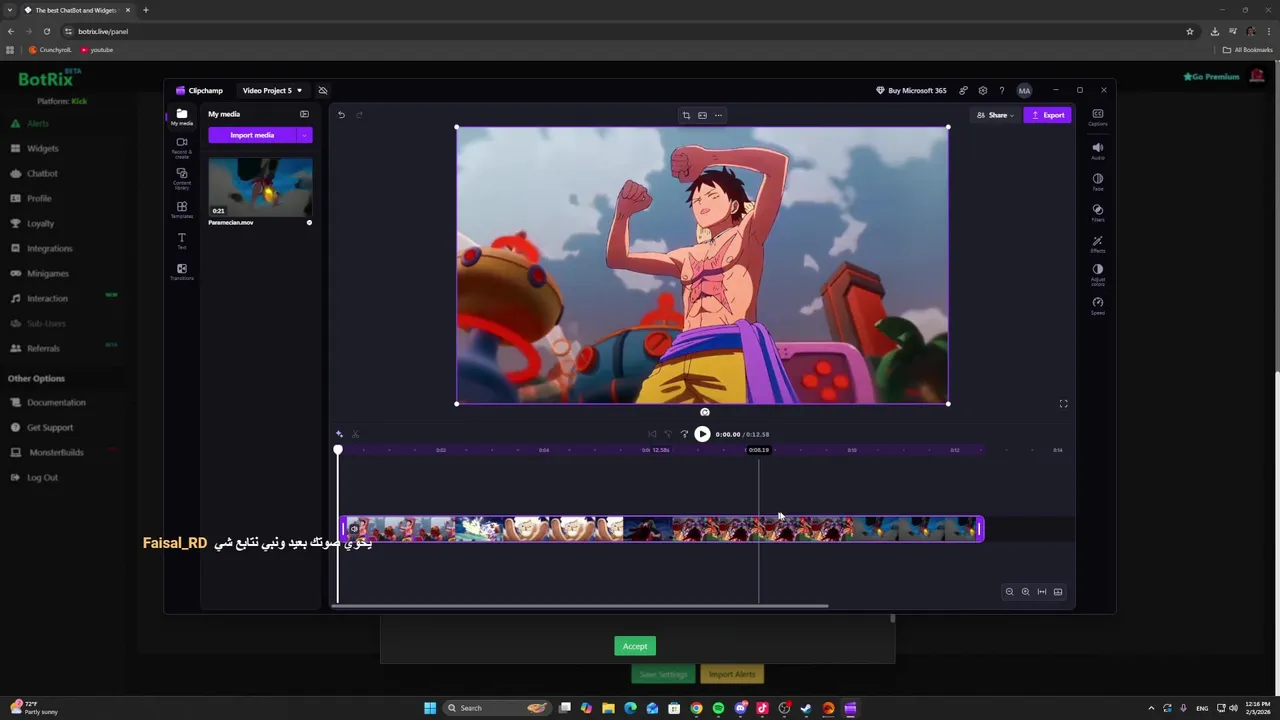Enter fullscreen preview
Viewport: 1280px width, 720px height.
tap(1063, 404)
